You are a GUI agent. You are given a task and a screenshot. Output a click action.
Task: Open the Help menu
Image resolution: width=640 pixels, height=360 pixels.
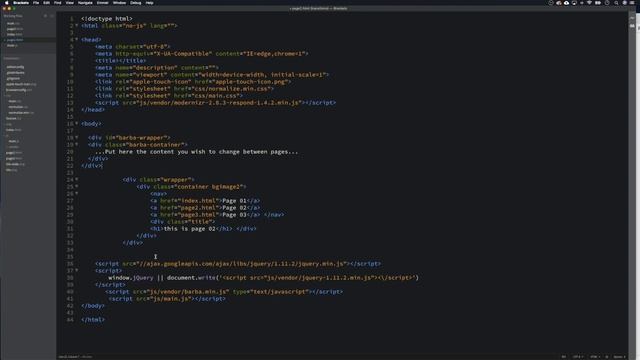pyautogui.click(x=149, y=2)
